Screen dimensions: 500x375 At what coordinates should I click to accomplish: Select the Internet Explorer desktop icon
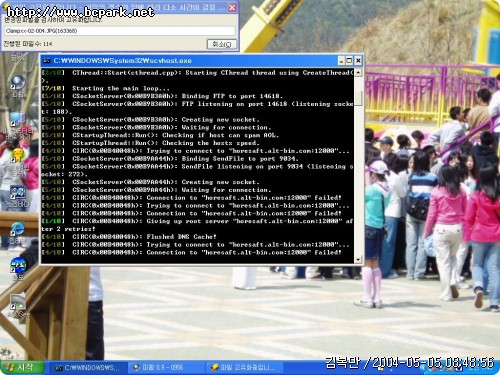[18, 233]
